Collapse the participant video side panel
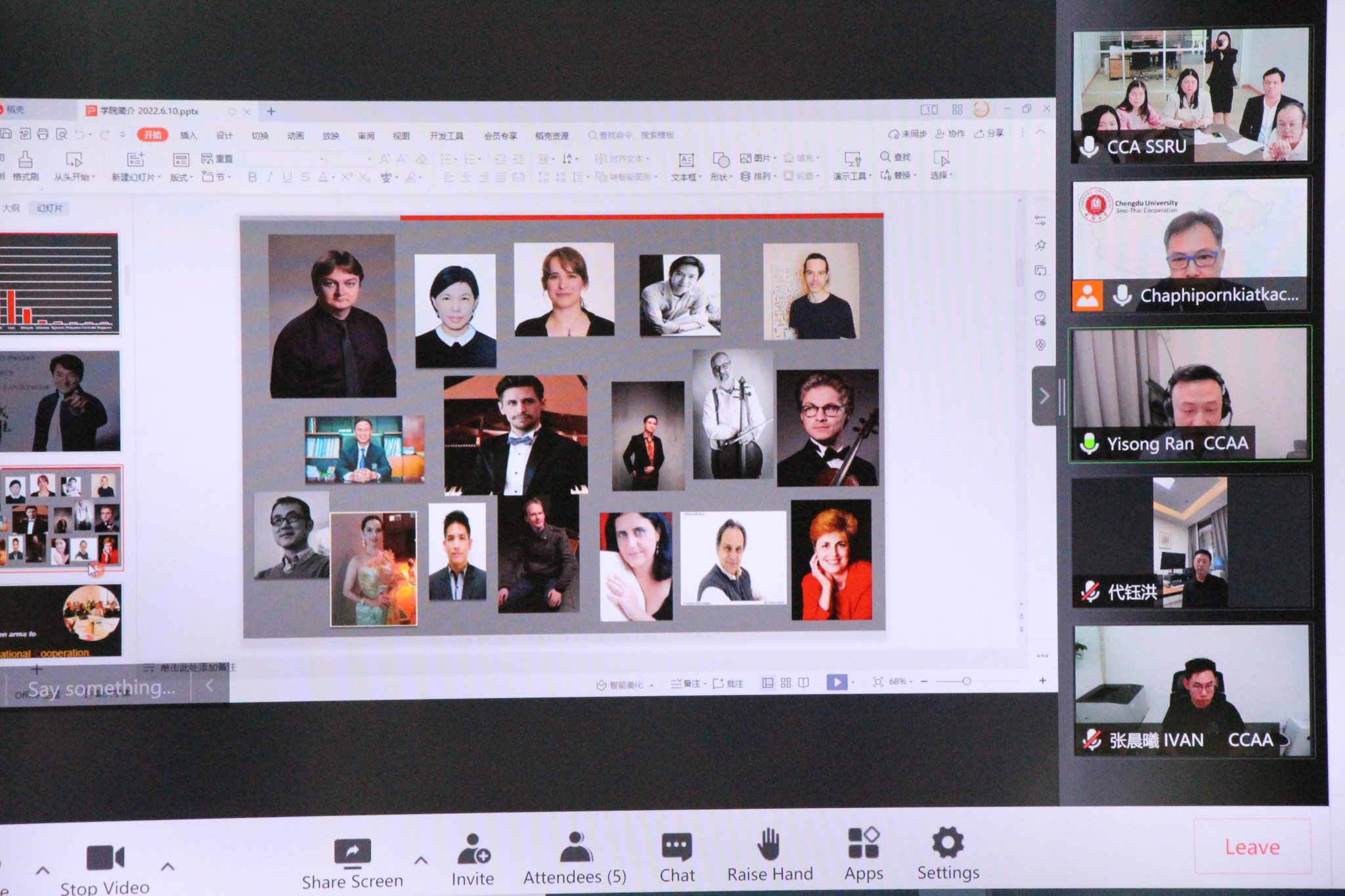Viewport: 1345px width, 896px height. (1044, 396)
